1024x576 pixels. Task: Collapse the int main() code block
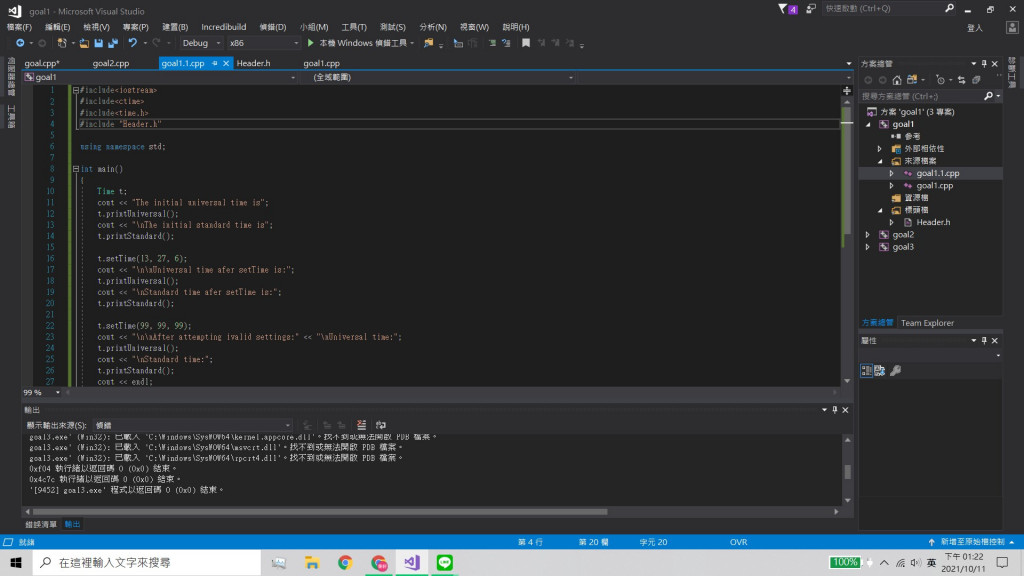pyautogui.click(x=76, y=169)
